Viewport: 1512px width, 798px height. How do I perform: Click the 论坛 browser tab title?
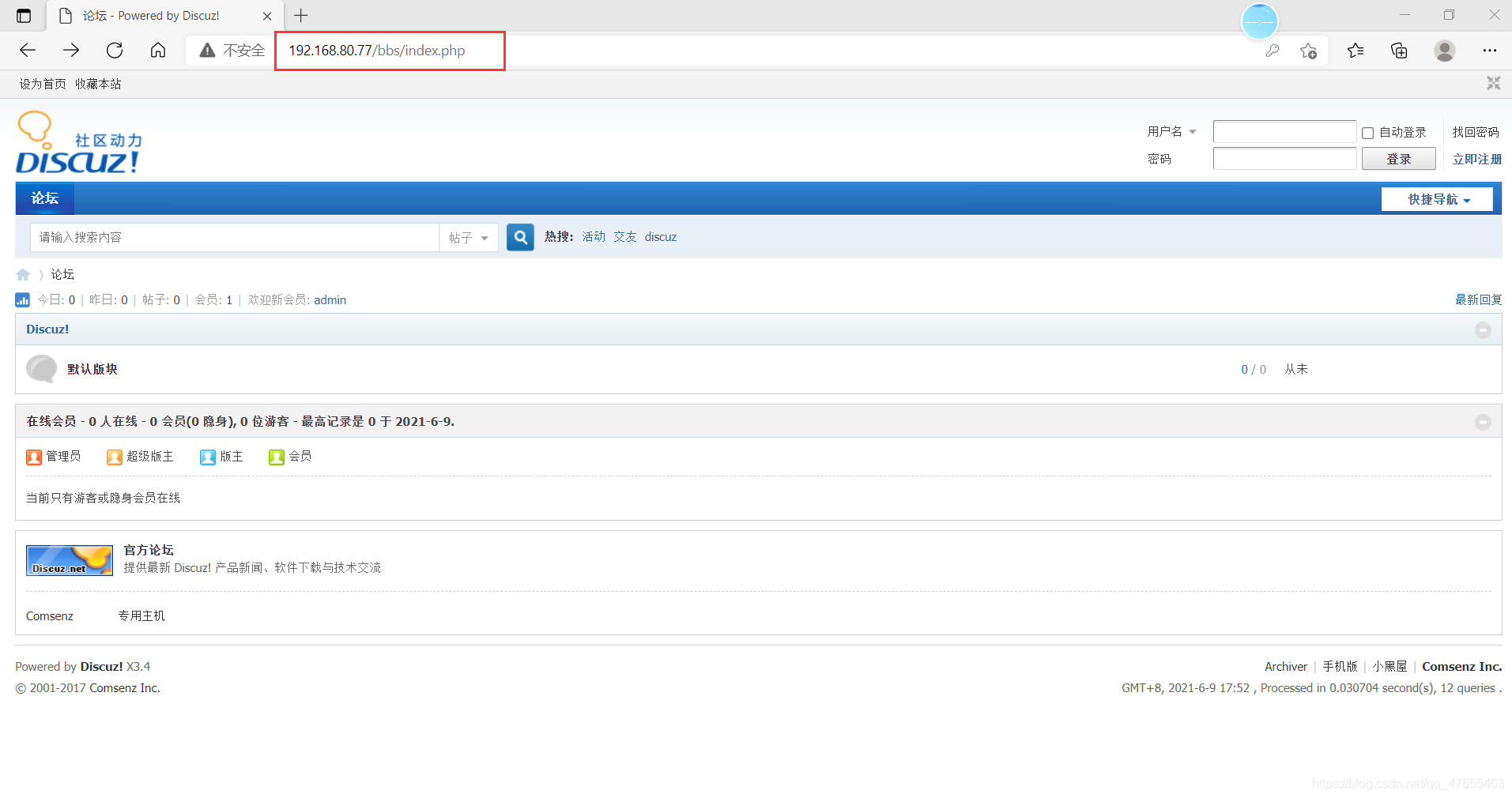(151, 16)
